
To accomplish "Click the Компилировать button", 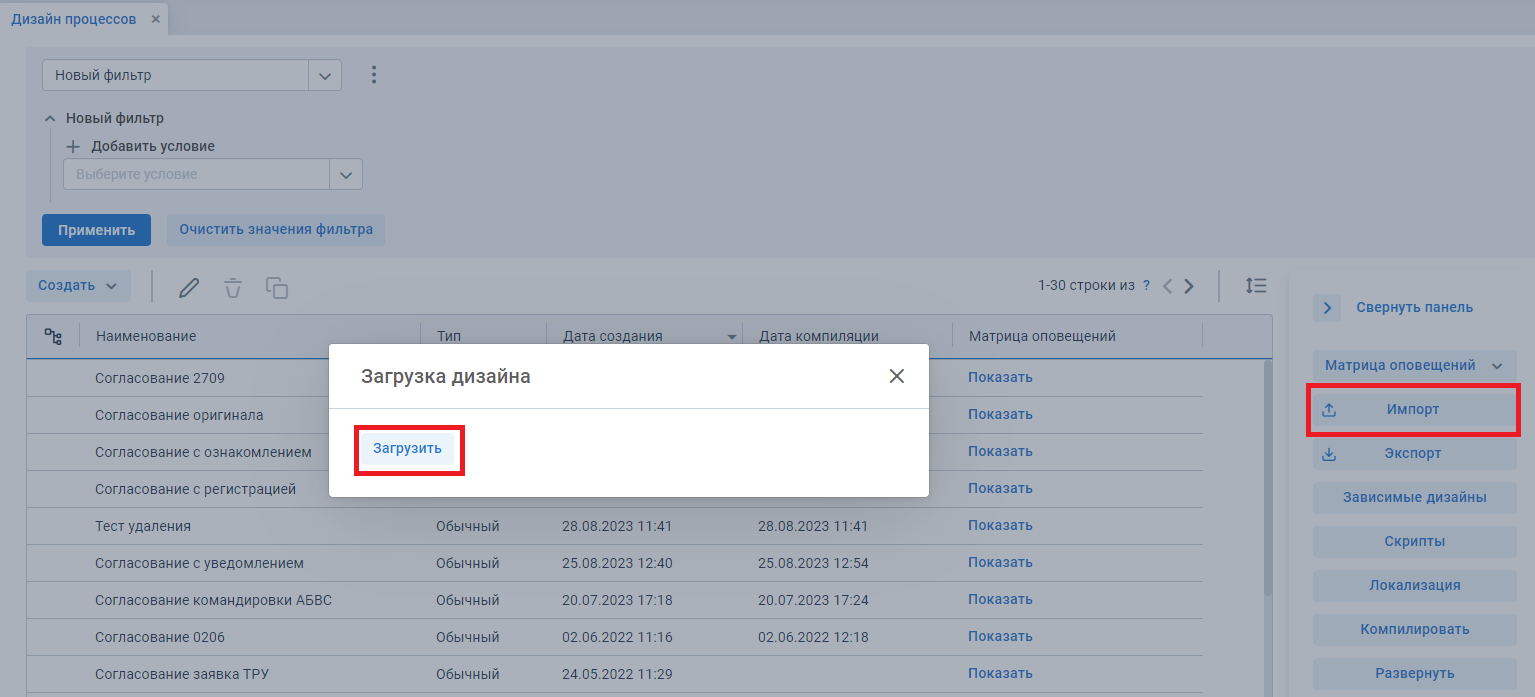I will tap(1415, 630).
